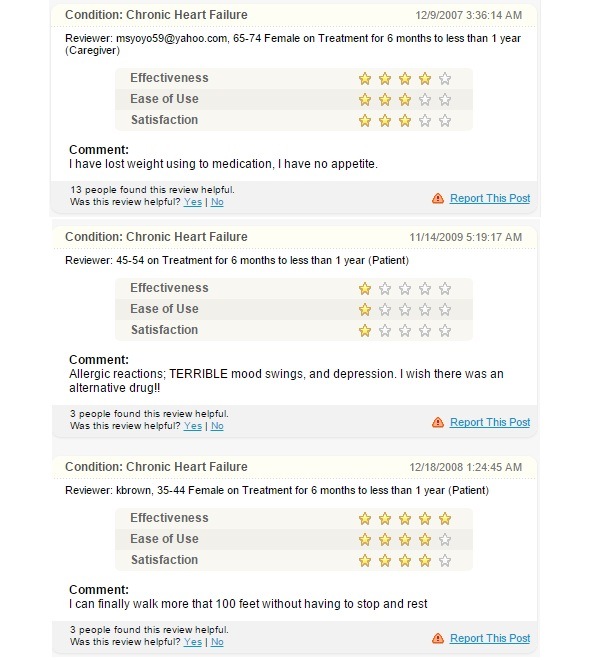Click Yes for the weight loss review
Viewport: 600px width, 660px height.
tap(193, 202)
